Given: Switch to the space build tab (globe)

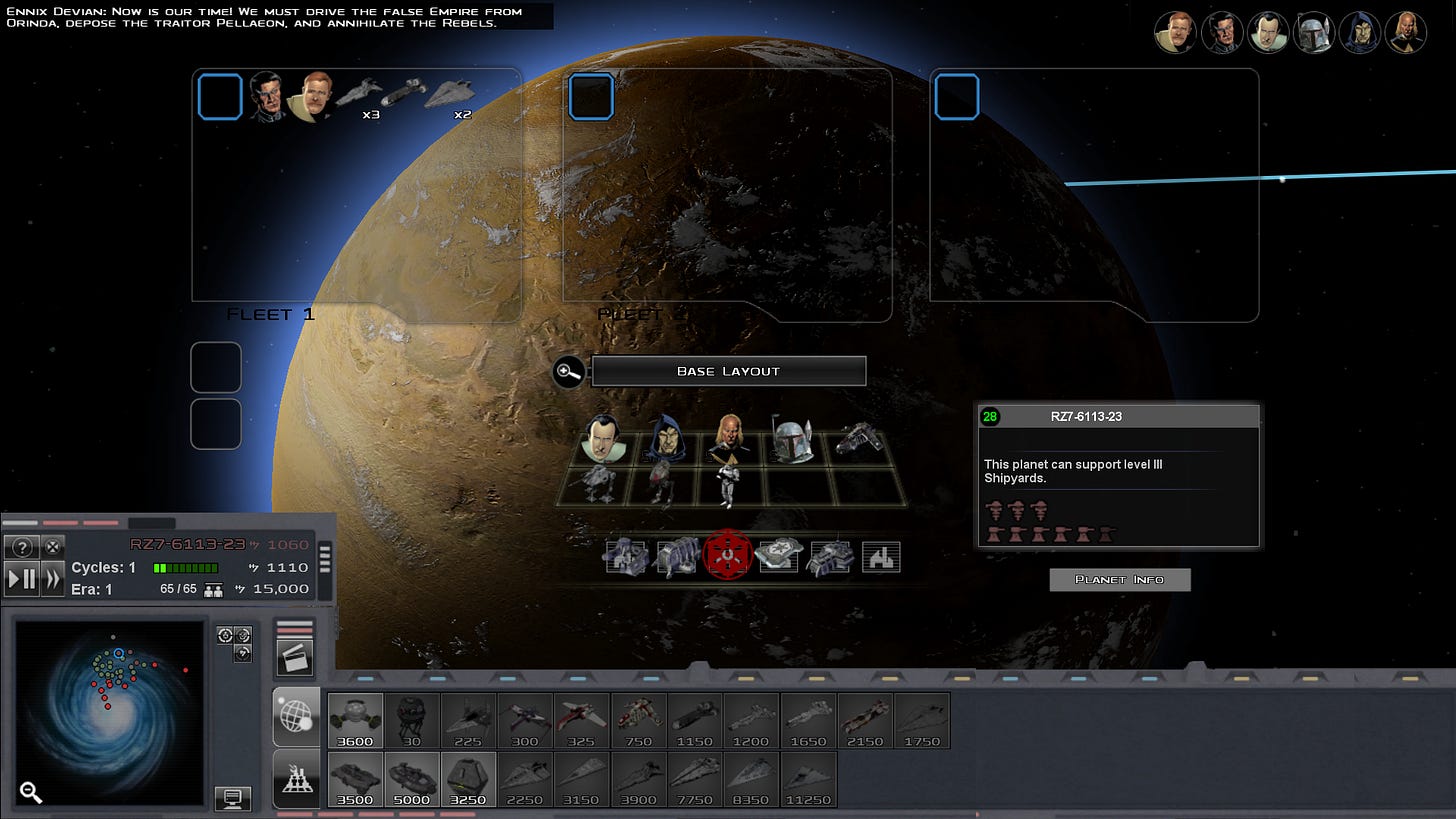Looking at the screenshot, I should (296, 717).
